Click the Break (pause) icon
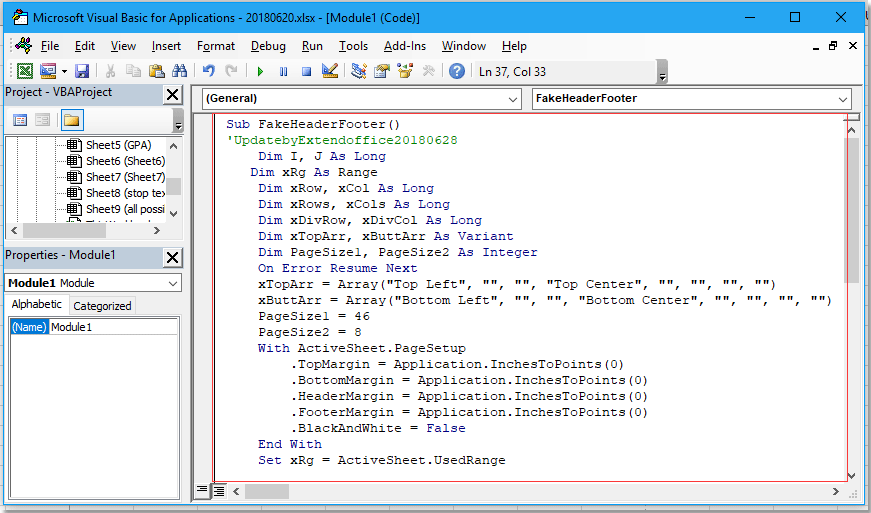 [x=283, y=71]
